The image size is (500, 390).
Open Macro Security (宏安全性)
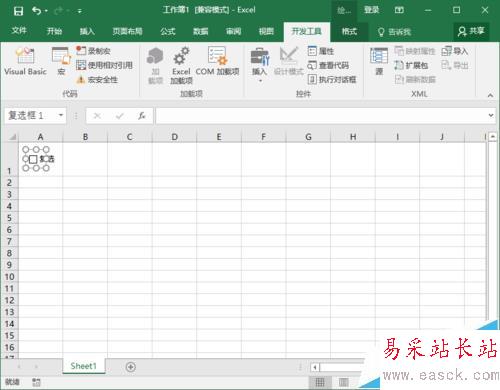tap(97, 80)
